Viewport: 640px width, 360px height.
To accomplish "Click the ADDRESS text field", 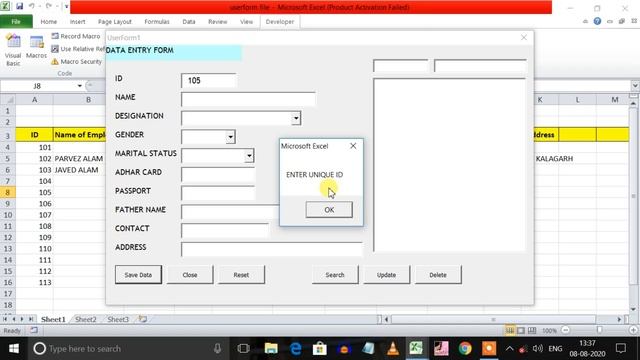I will (x=272, y=249).
